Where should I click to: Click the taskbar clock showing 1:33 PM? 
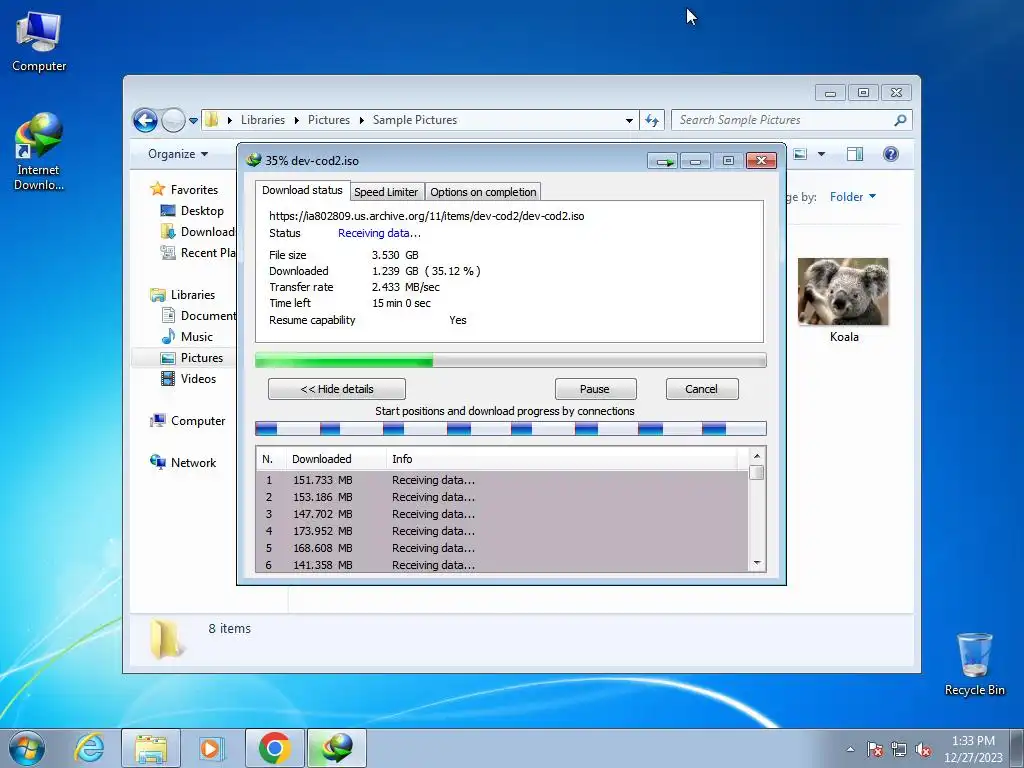tap(973, 748)
